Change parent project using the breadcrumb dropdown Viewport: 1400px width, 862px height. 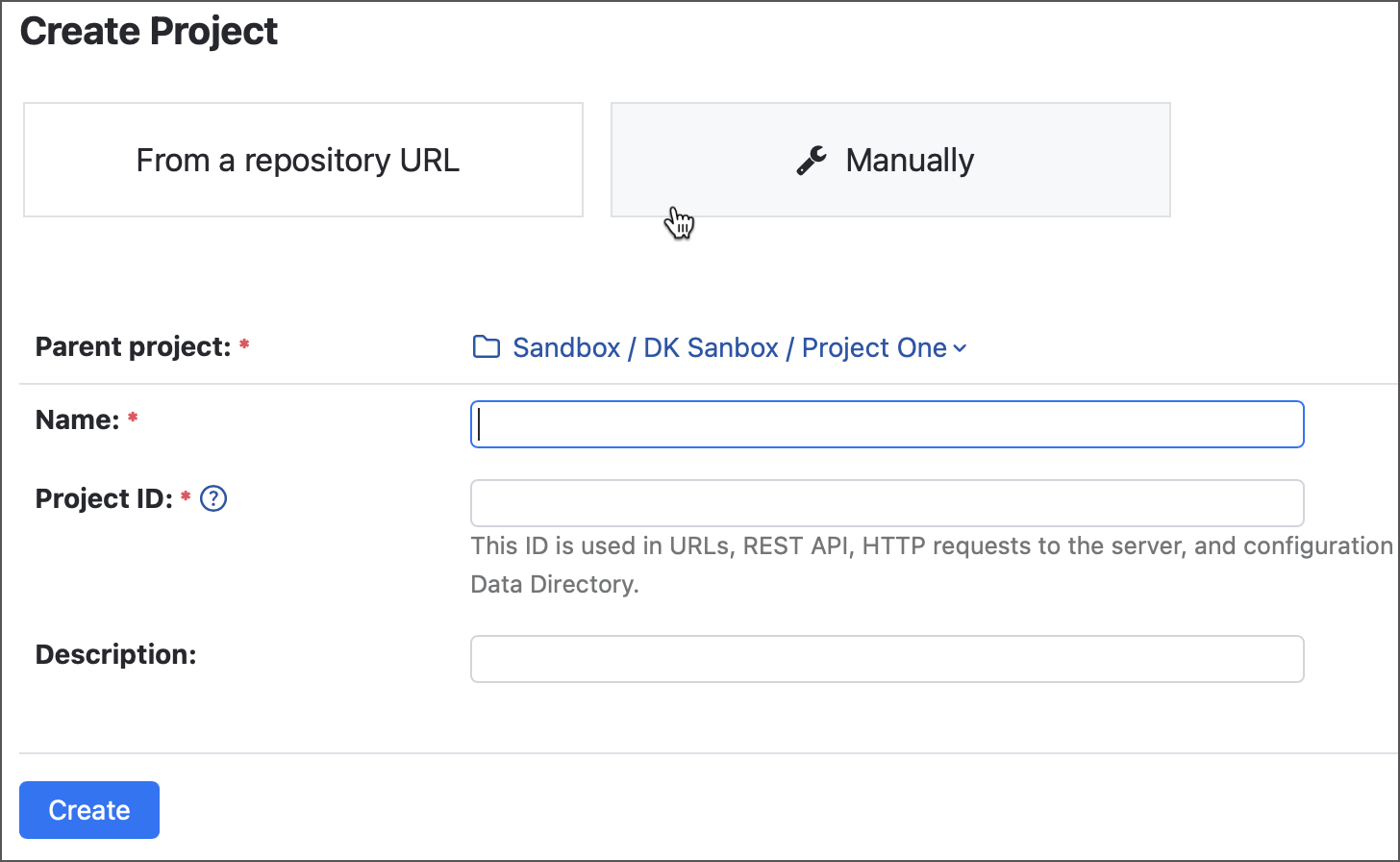click(x=959, y=348)
